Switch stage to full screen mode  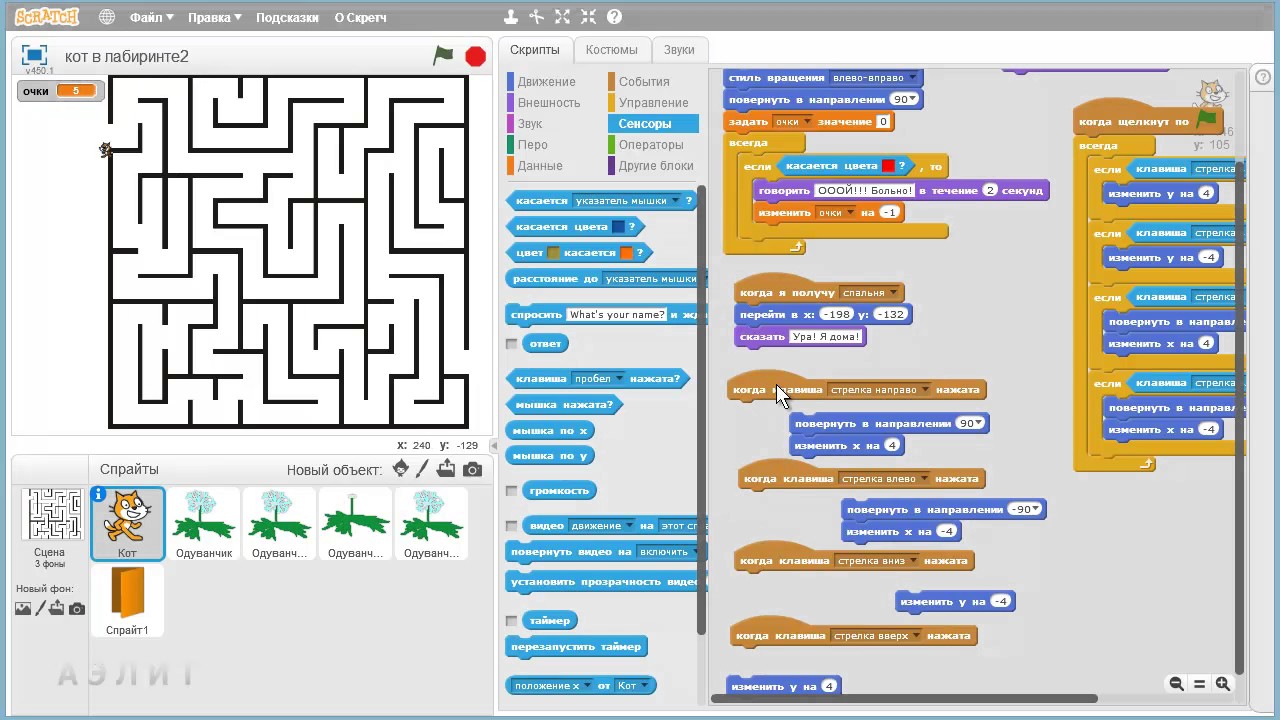35,56
